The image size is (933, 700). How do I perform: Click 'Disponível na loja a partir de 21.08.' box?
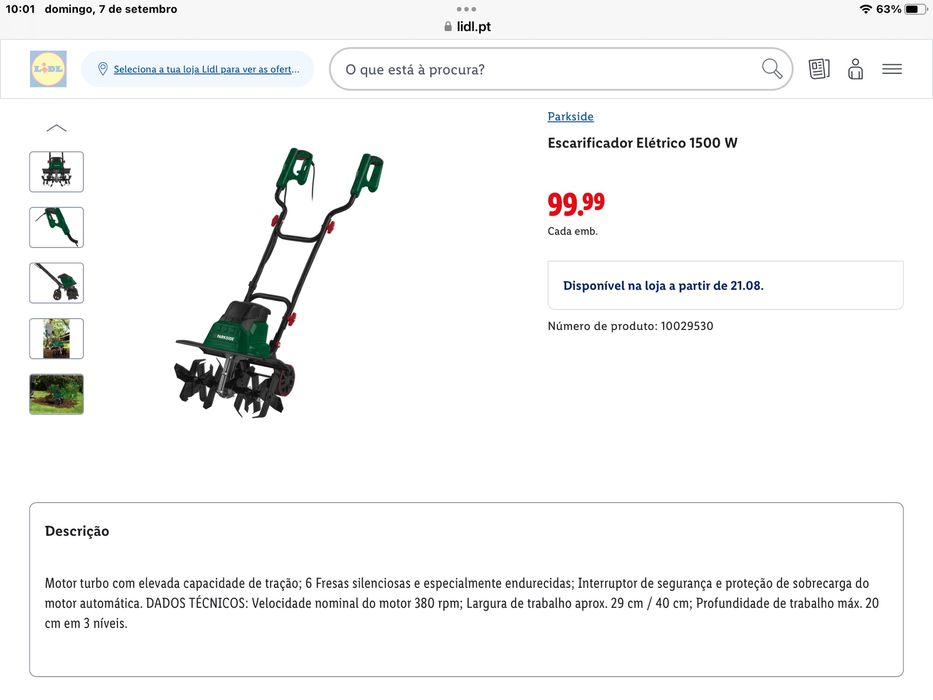pos(725,285)
